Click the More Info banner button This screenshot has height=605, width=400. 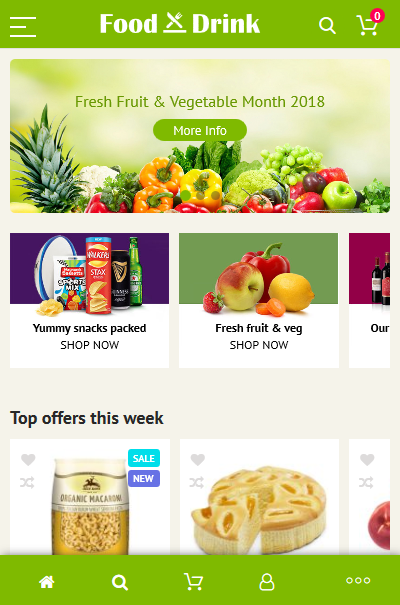(x=200, y=130)
